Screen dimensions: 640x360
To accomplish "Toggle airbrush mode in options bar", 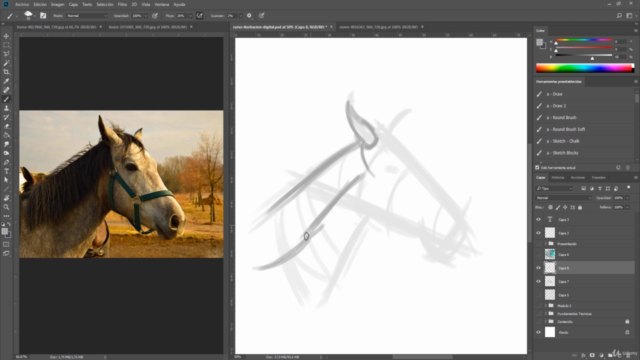I will coord(200,16).
